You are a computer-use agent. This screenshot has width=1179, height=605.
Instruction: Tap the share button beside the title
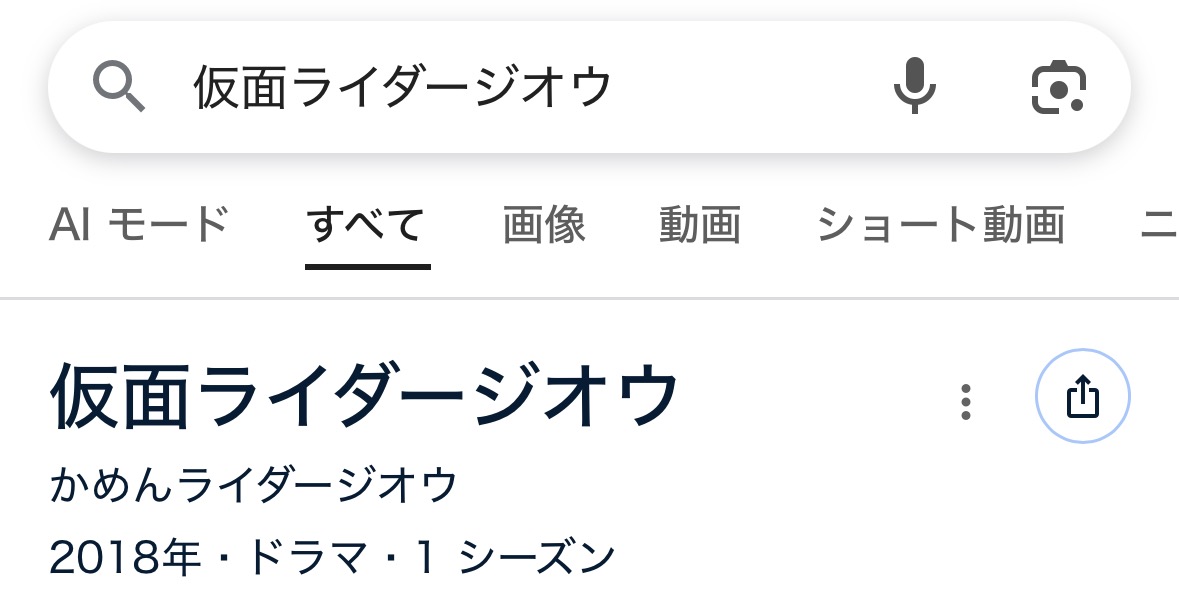click(1082, 398)
